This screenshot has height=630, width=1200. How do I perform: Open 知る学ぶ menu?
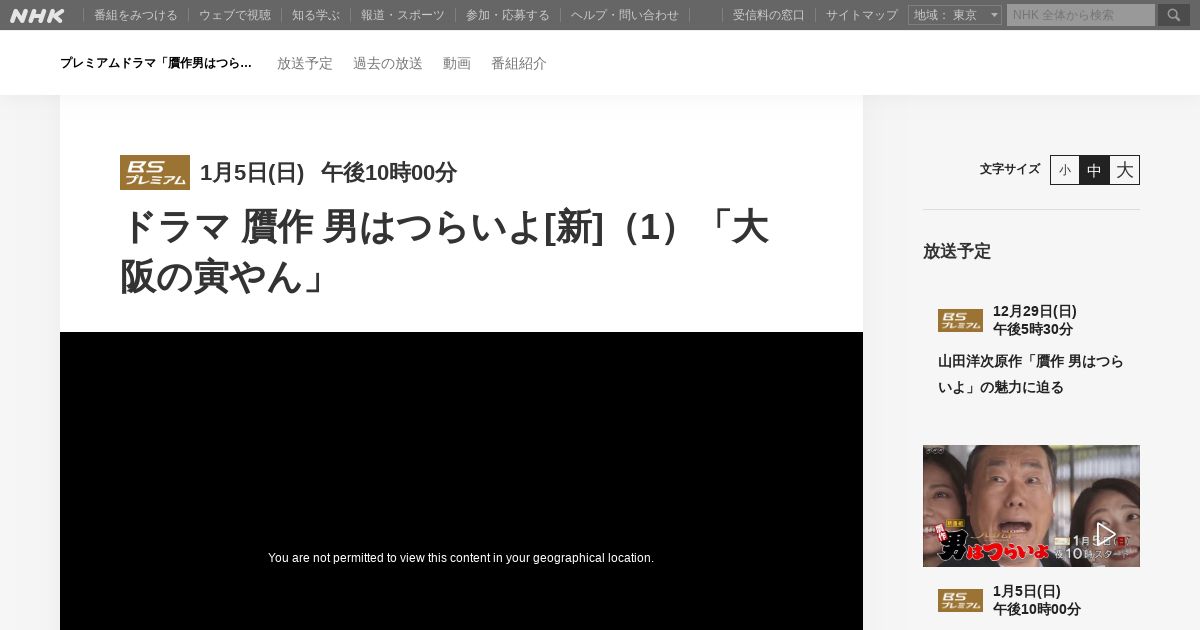[x=316, y=15]
